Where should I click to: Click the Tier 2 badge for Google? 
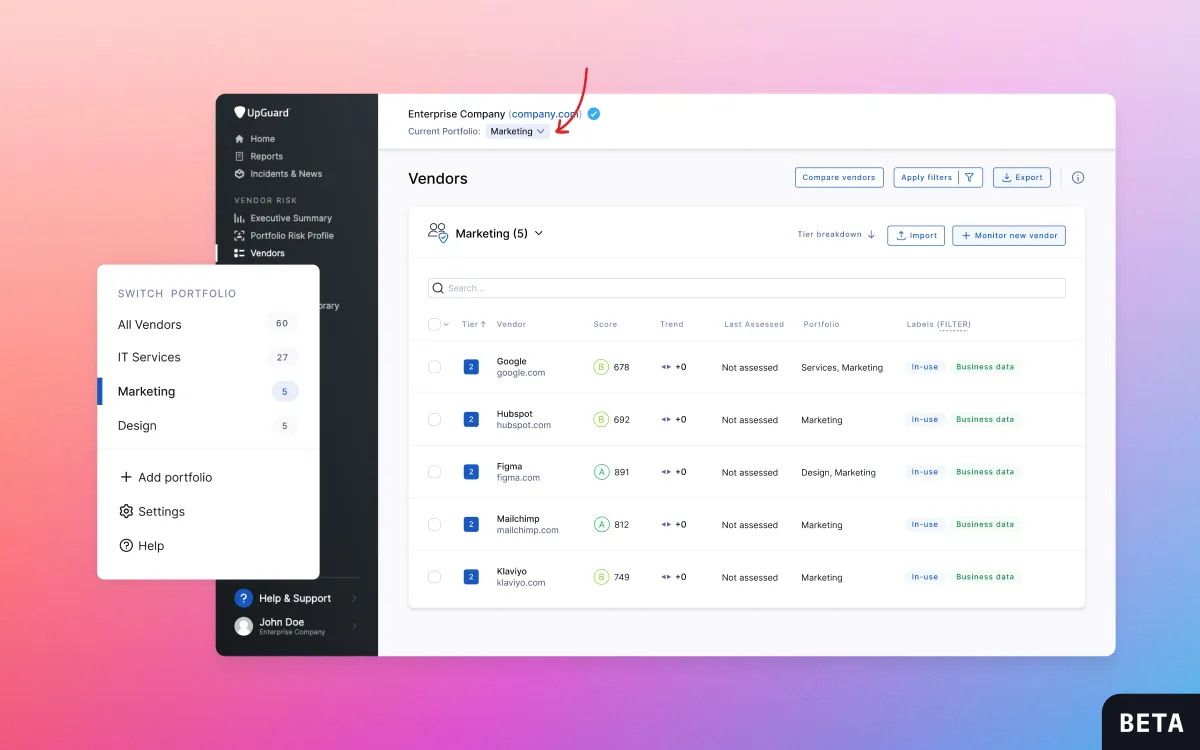coord(471,367)
